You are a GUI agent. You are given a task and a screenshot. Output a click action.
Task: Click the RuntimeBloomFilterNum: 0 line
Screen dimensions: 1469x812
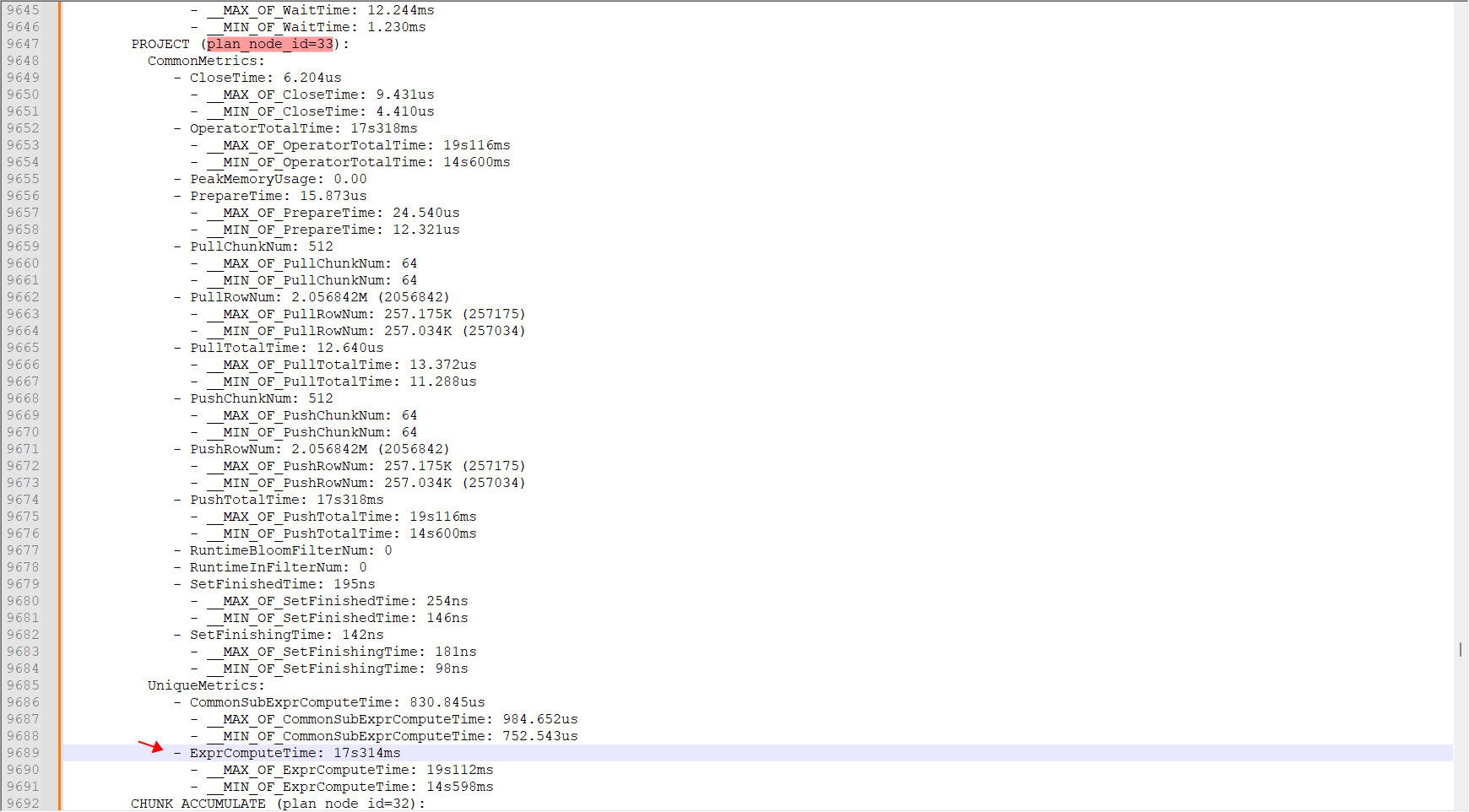point(290,550)
